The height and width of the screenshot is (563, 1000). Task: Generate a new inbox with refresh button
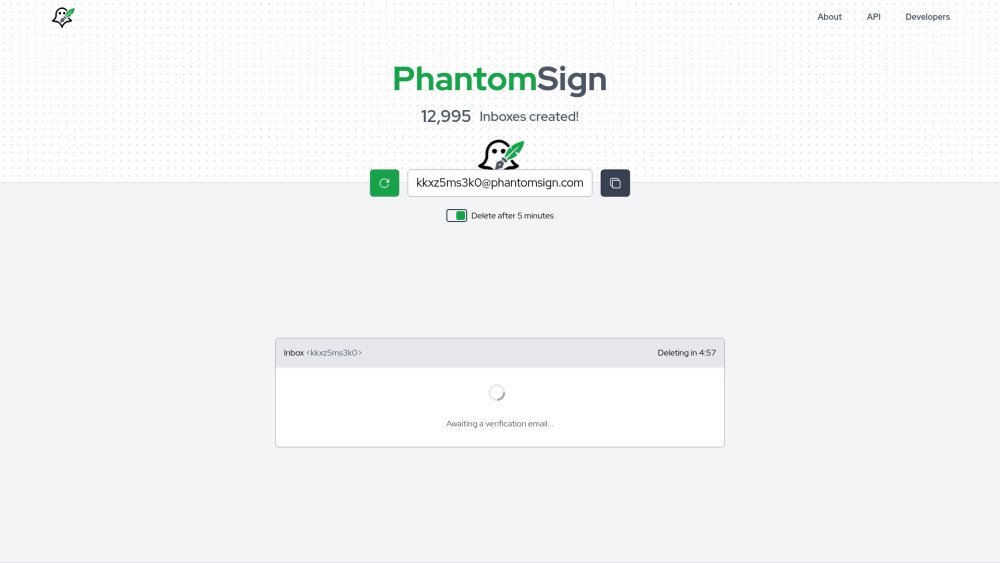[384, 183]
